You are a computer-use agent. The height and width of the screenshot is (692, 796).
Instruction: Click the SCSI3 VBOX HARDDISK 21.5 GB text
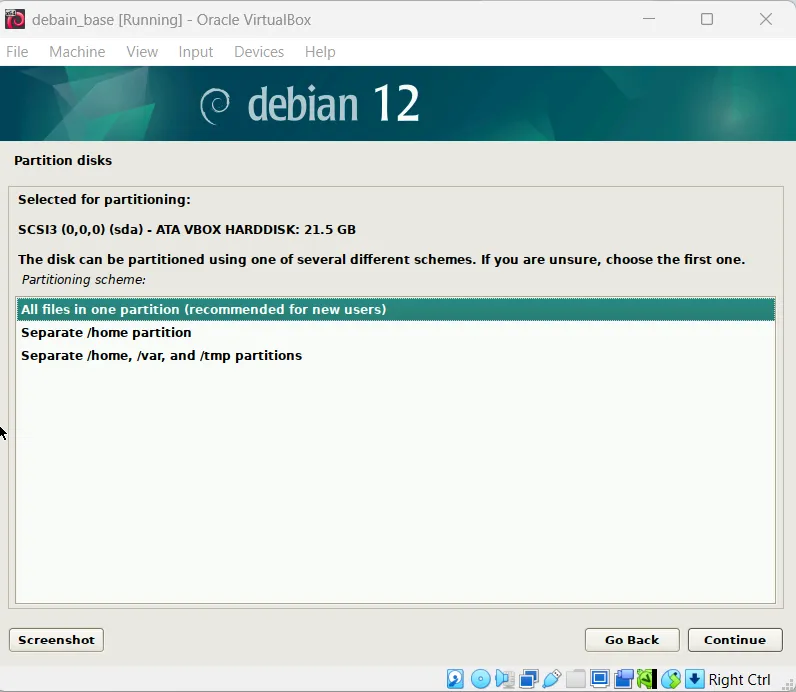click(x=187, y=229)
